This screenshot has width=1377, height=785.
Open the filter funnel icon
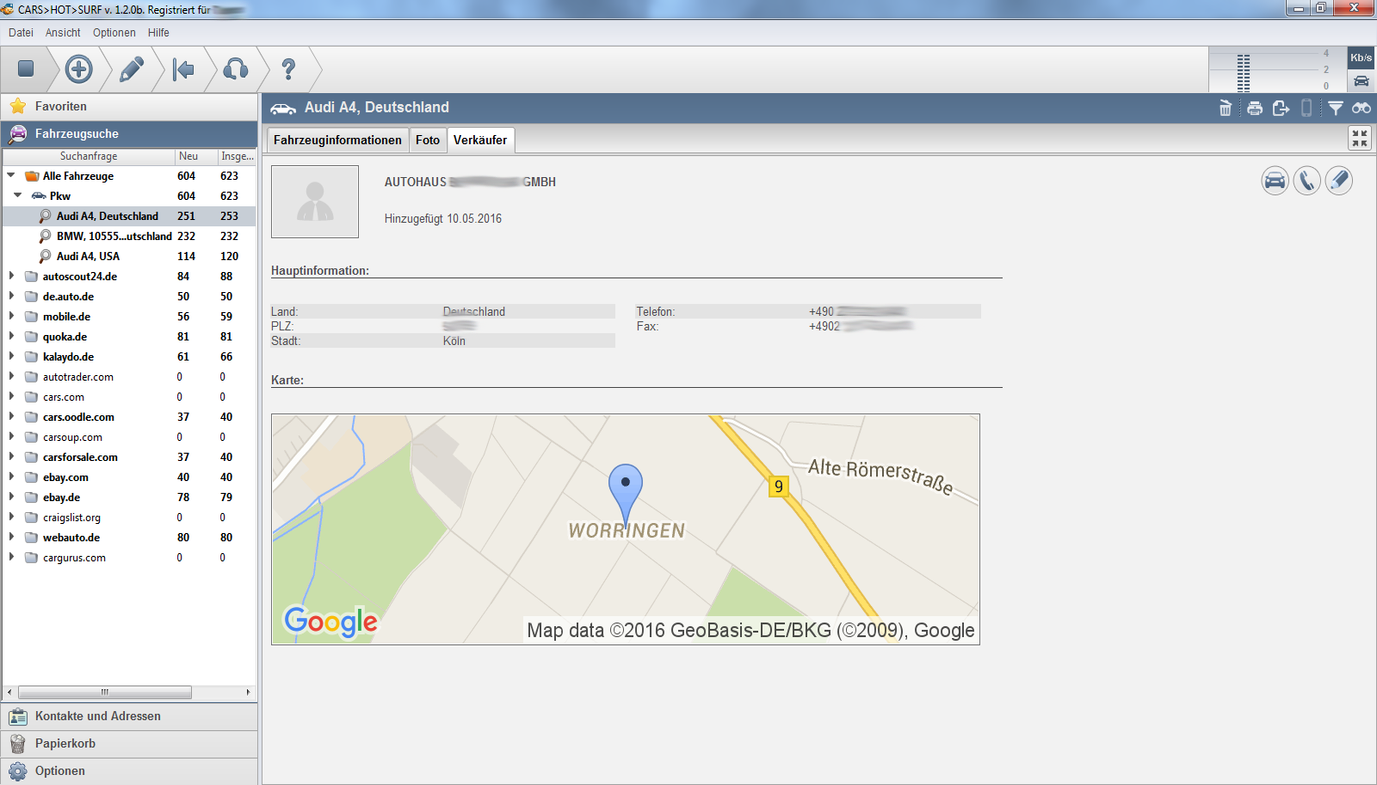[1335, 108]
